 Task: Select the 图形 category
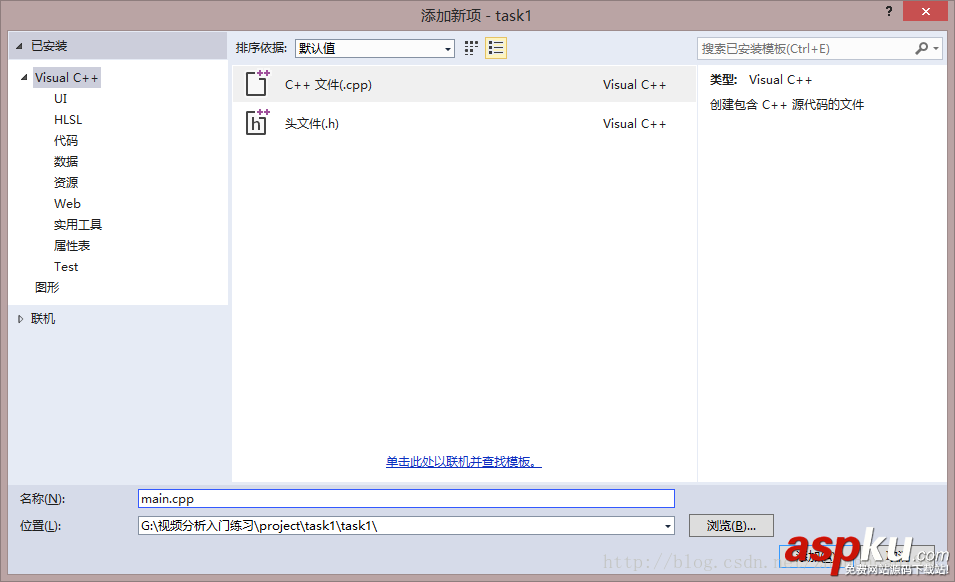click(47, 287)
